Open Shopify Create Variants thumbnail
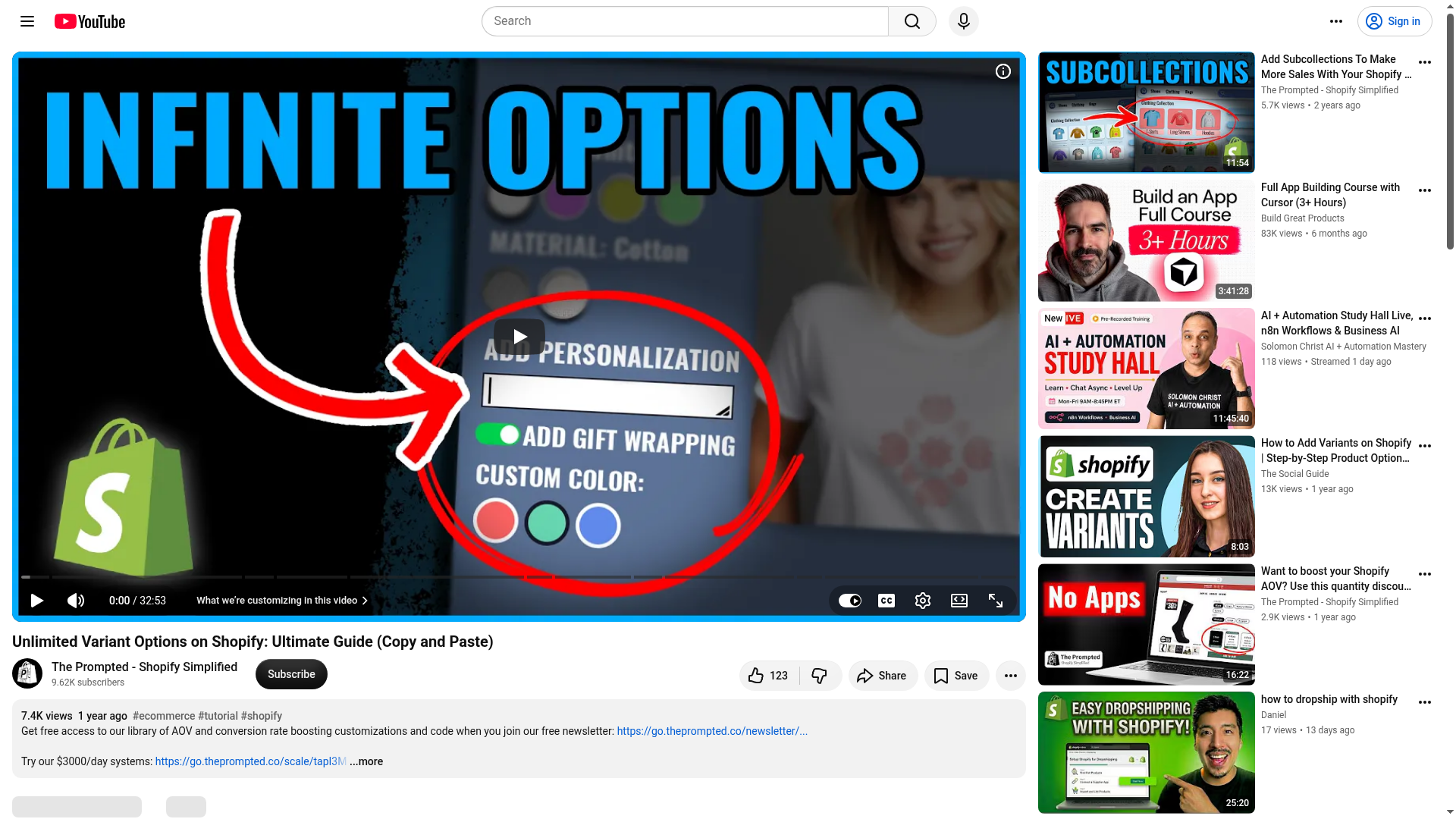The image size is (1456, 819). [1146, 496]
